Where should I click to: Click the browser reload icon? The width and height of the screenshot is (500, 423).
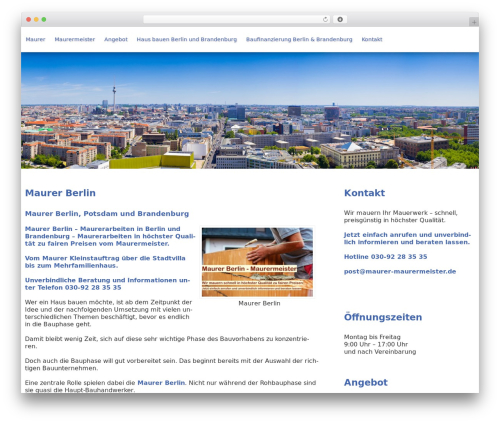click(325, 19)
